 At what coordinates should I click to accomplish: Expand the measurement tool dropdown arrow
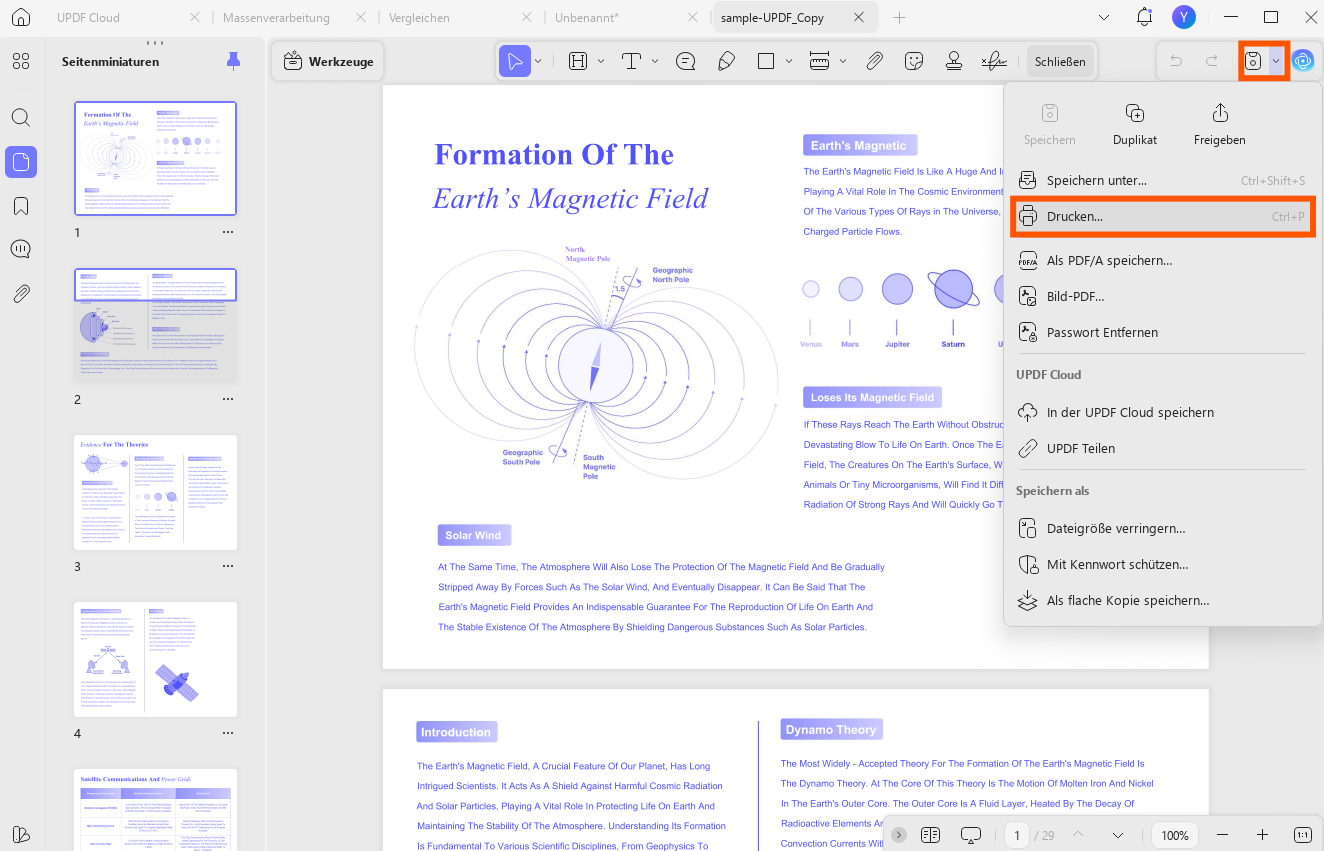click(x=843, y=61)
